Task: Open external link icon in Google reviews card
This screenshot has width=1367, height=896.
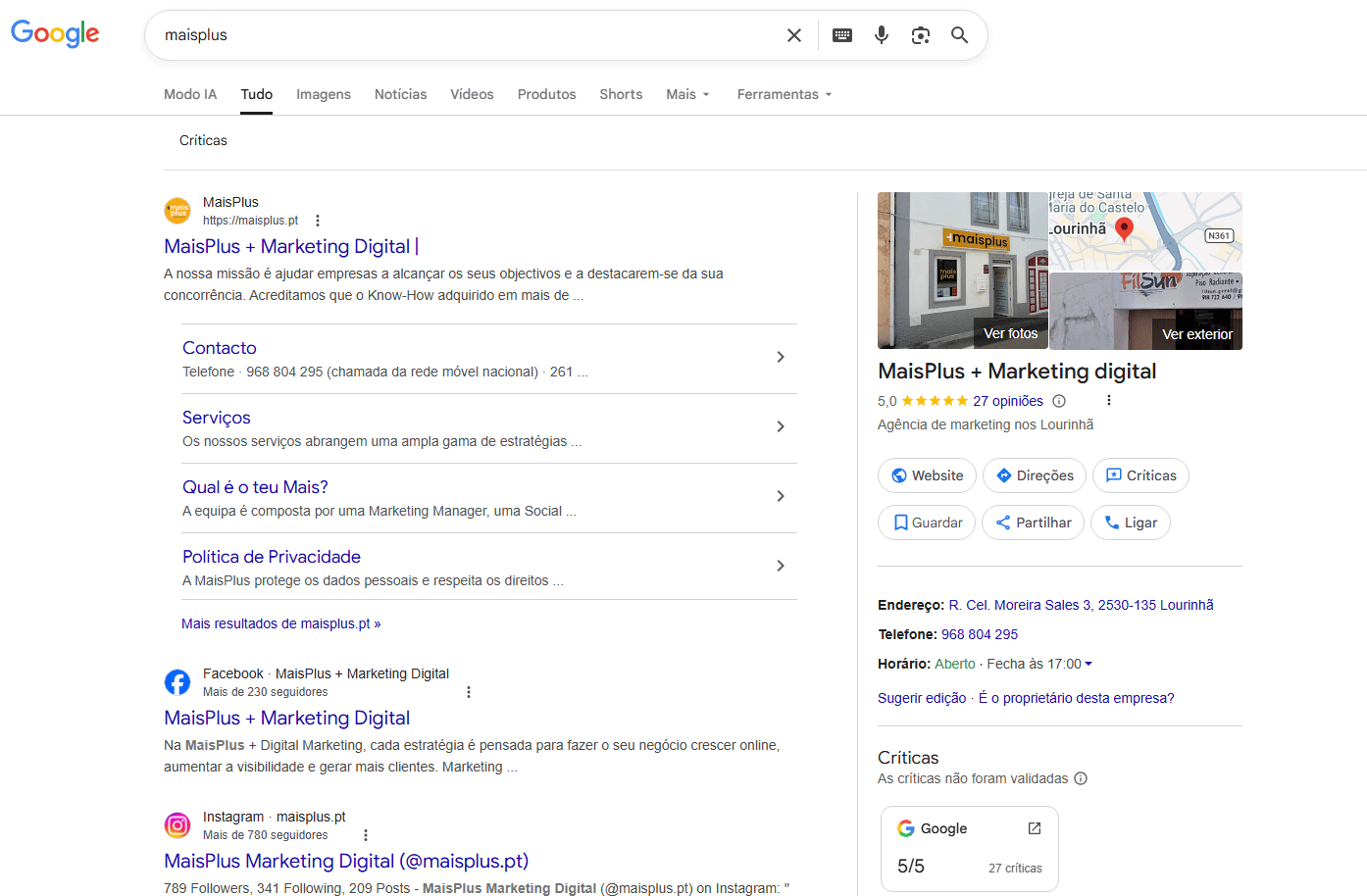Action: pyautogui.click(x=1035, y=828)
